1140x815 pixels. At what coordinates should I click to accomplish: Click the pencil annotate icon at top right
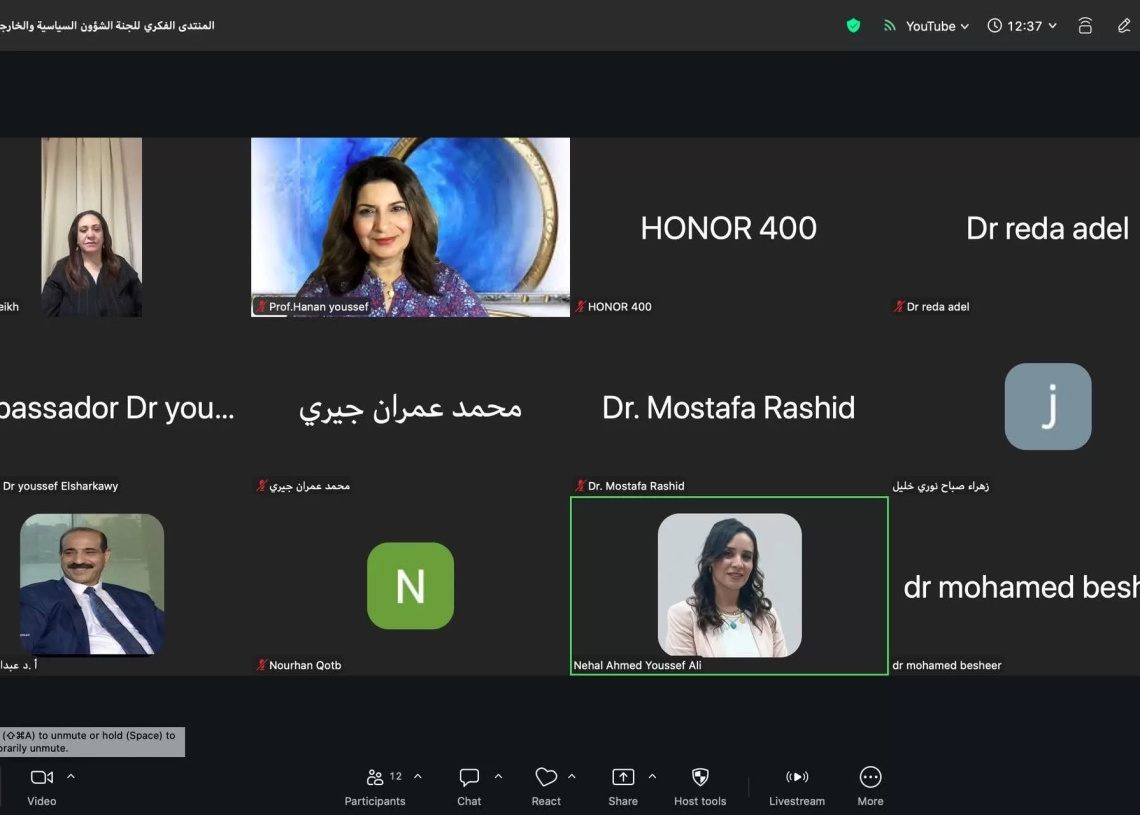coord(1124,26)
